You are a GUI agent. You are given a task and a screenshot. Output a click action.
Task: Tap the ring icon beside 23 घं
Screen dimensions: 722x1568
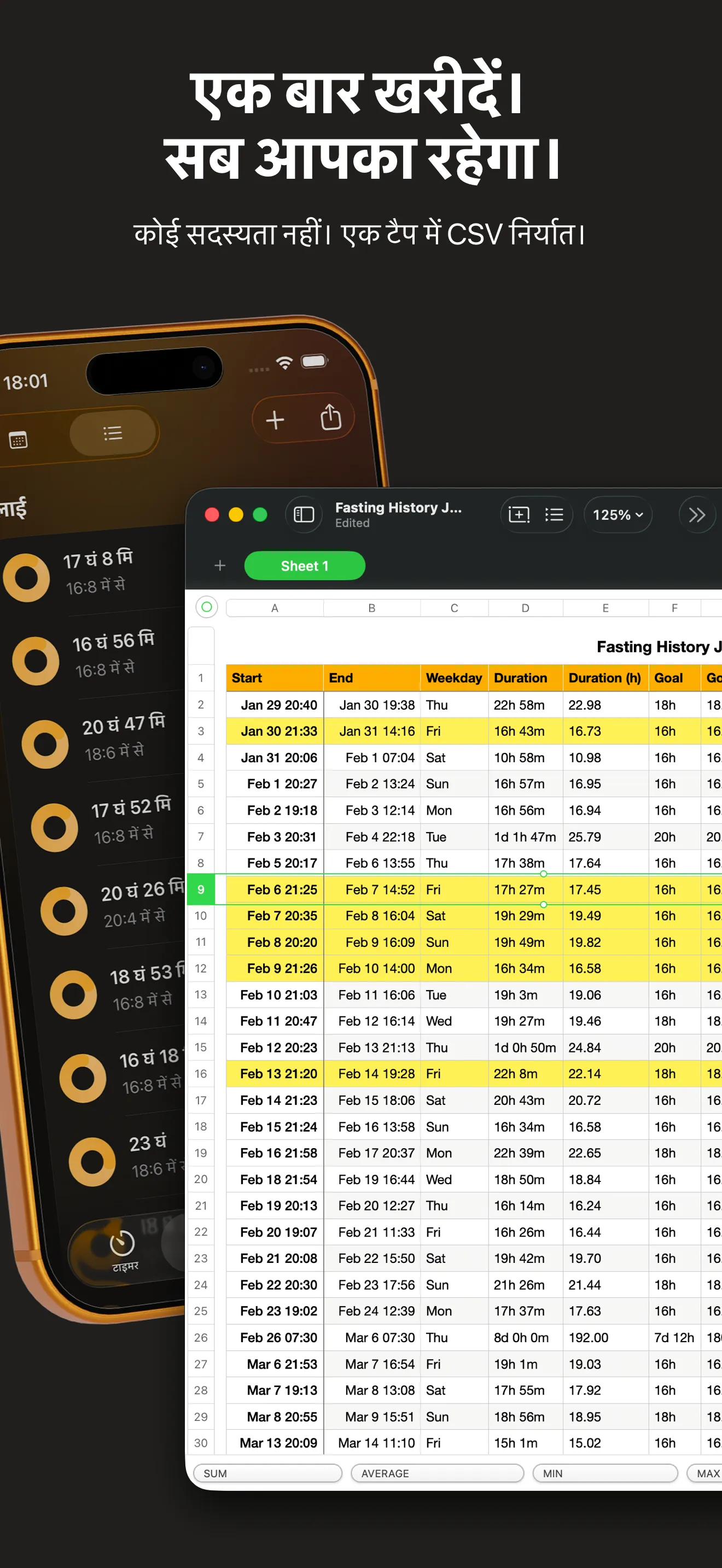(x=92, y=1161)
